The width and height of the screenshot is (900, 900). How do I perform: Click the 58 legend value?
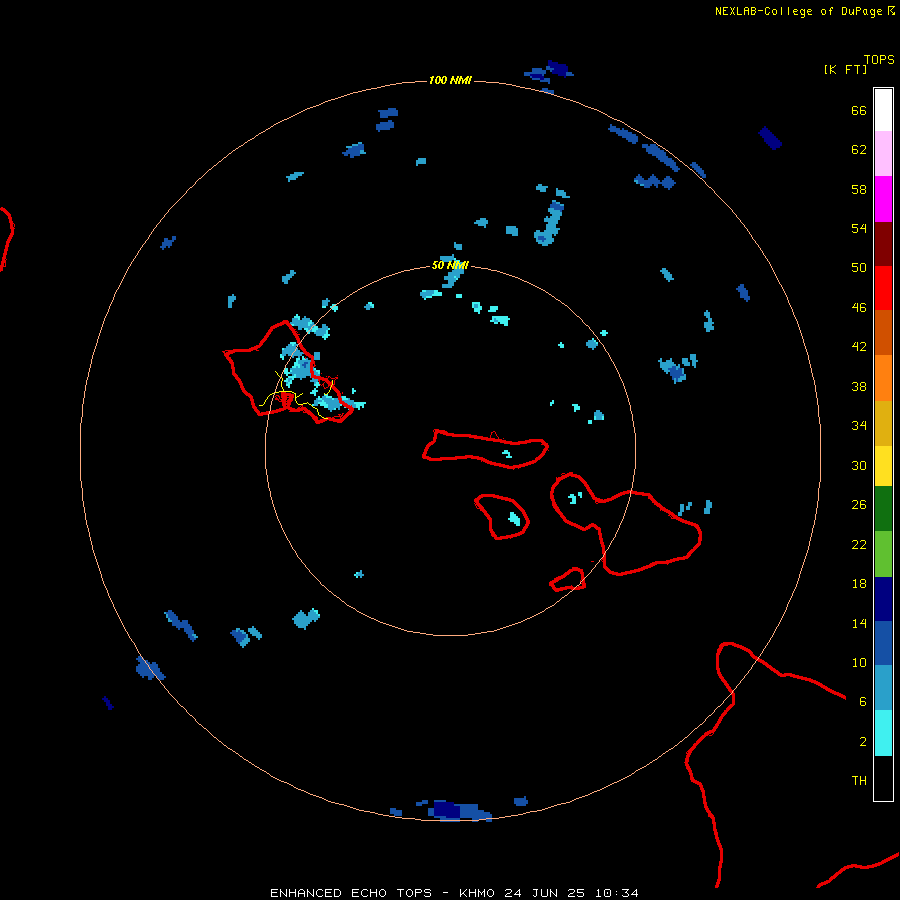tap(859, 189)
